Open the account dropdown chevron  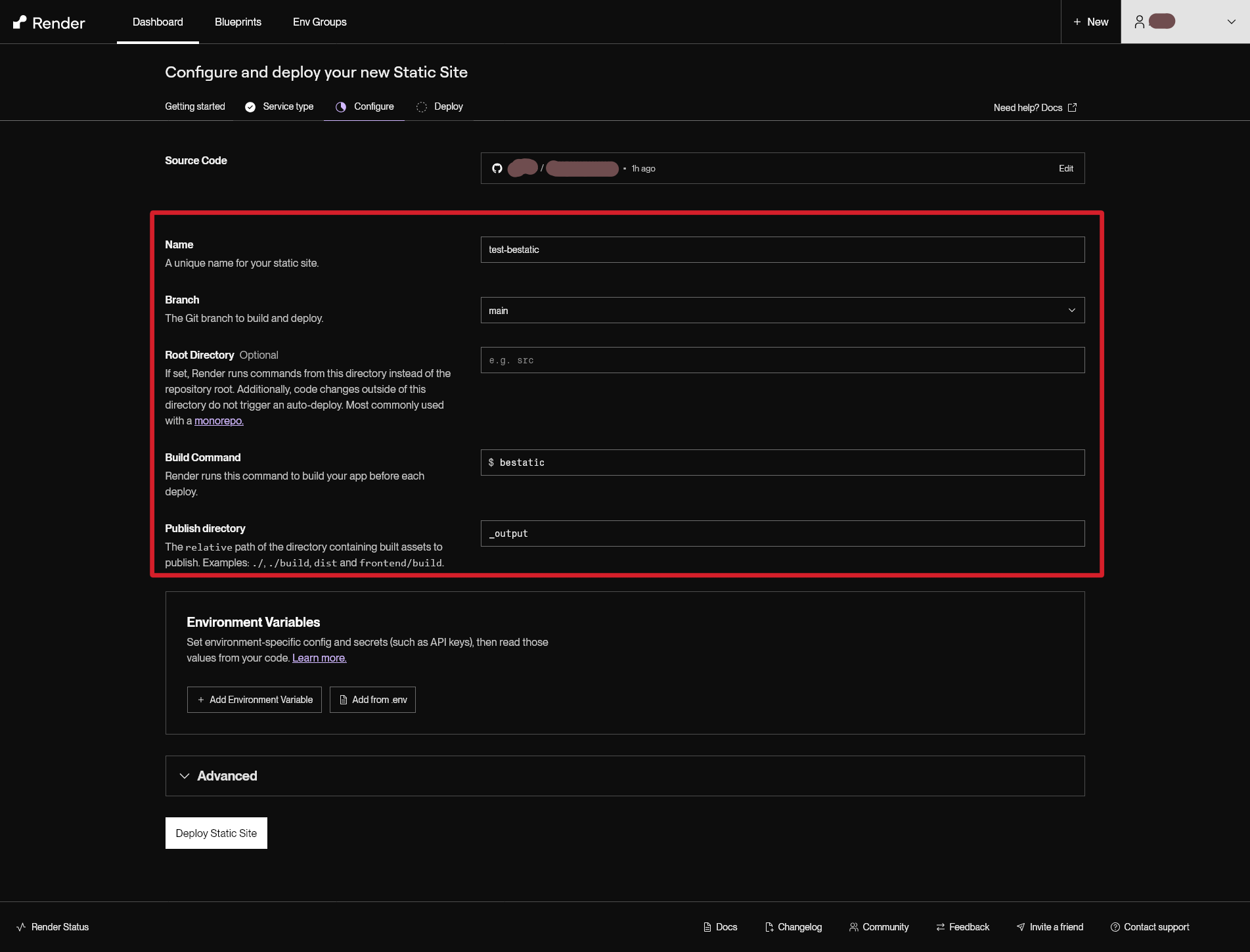point(1232,21)
